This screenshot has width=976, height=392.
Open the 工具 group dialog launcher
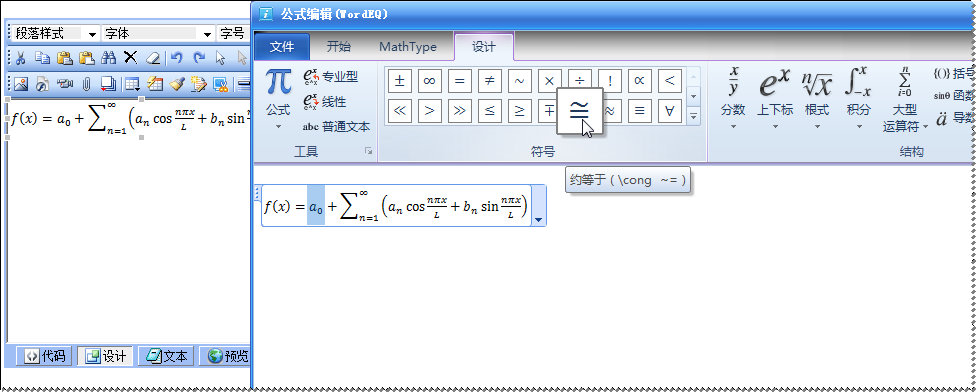(x=368, y=151)
